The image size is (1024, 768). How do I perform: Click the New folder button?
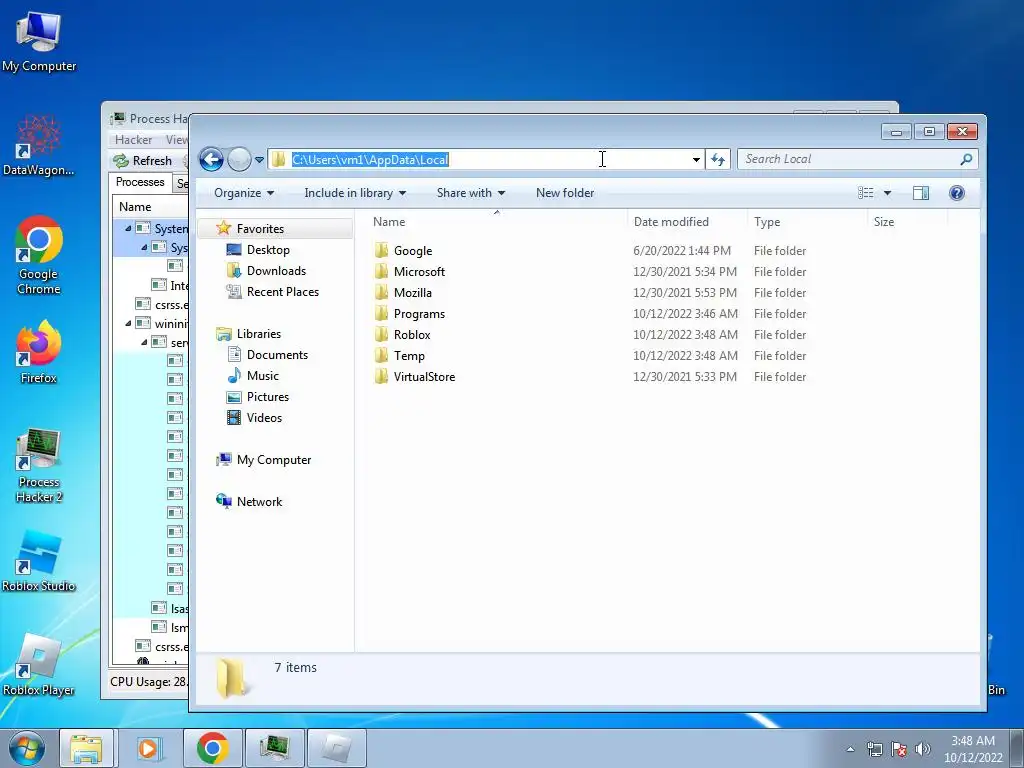[565, 193]
